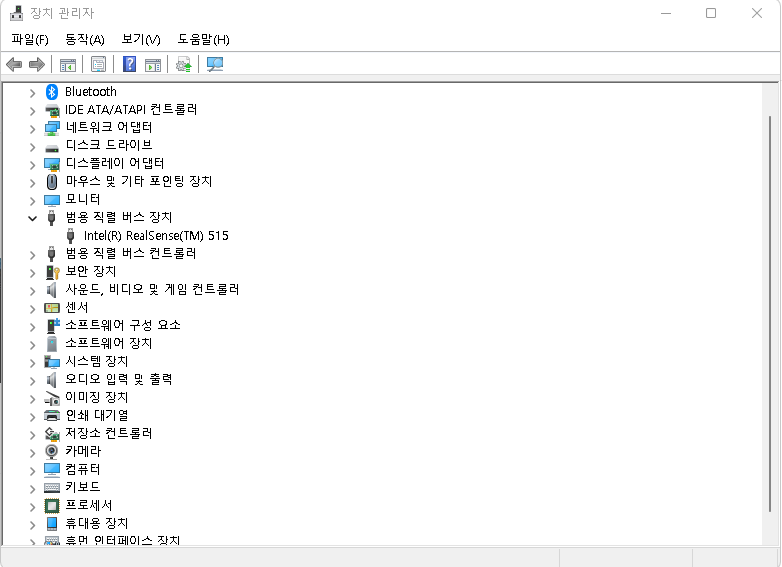The image size is (782, 567).
Task: Collapse the 범용 직렬 버스 장치 node
Action: [32, 218]
